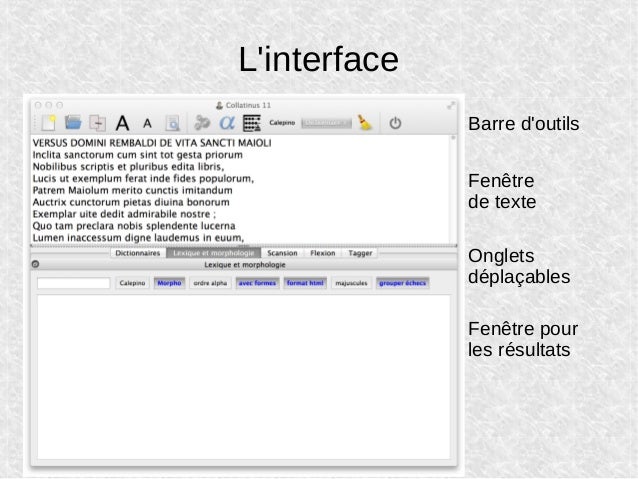Decrease text size with small A
This screenshot has width=638, height=479.
[147, 124]
